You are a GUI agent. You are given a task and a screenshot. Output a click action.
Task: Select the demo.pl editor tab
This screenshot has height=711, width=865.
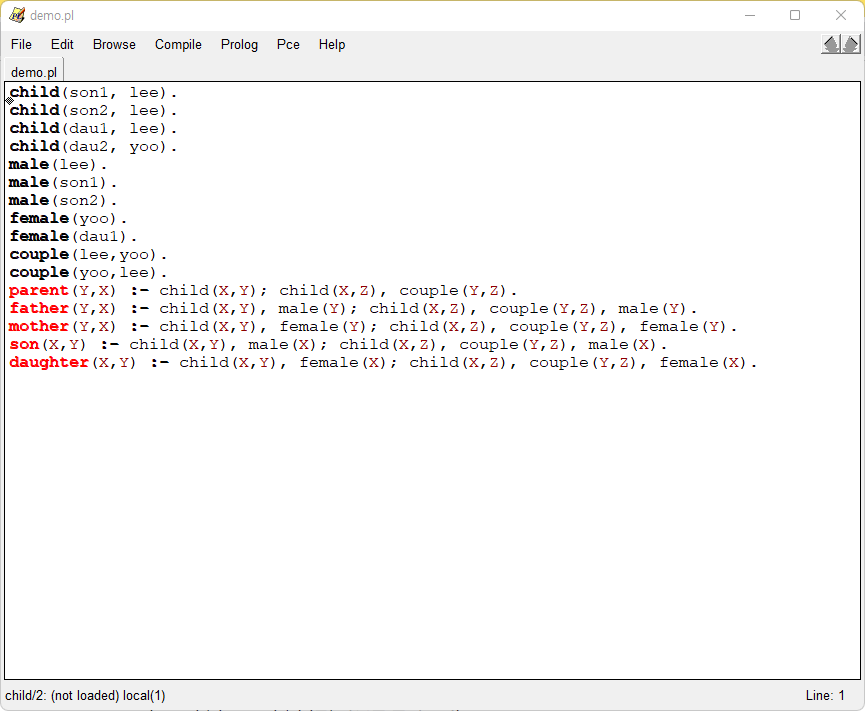[x=34, y=72]
